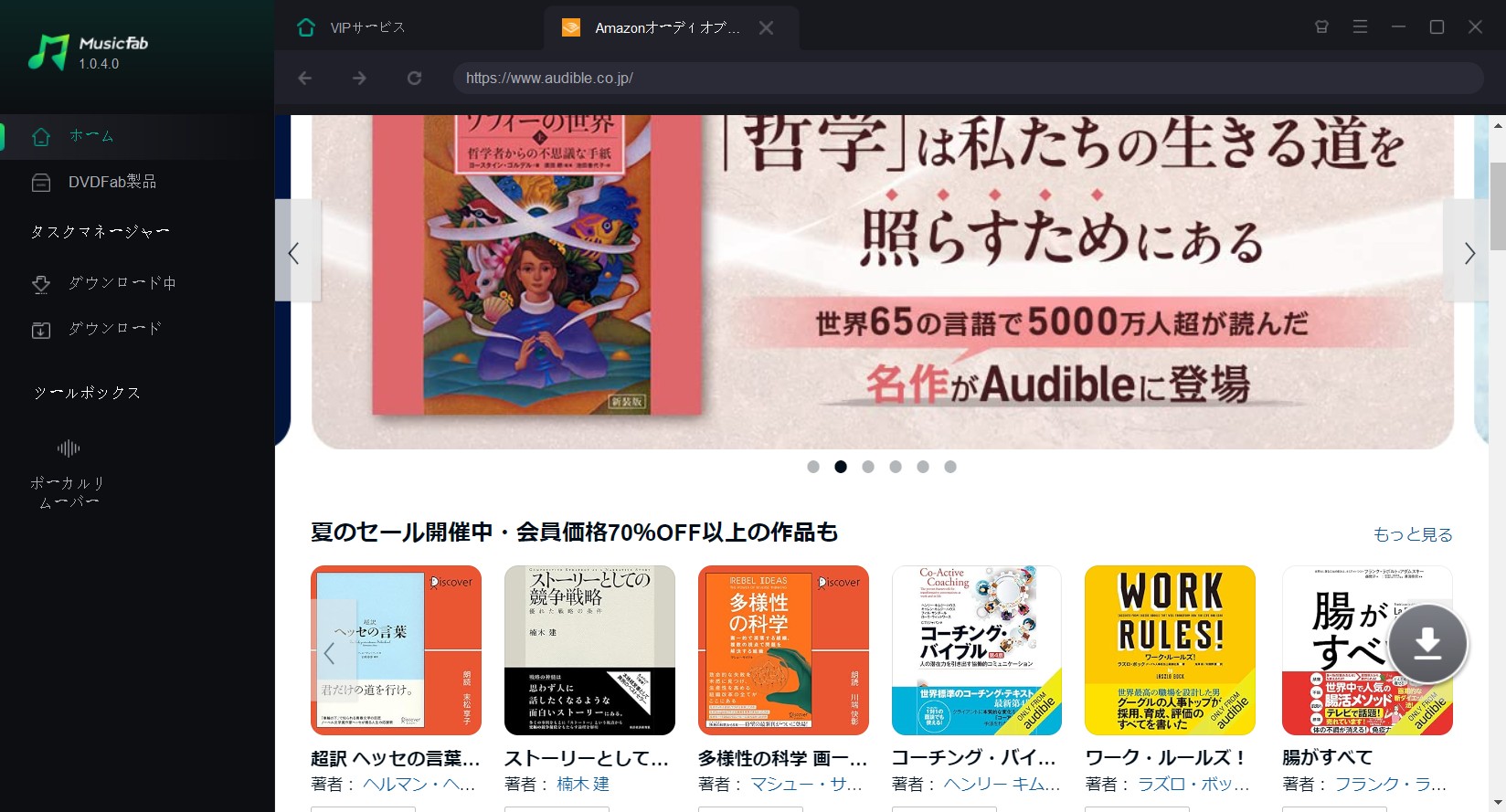This screenshot has width=1506, height=812.
Task: Click the もっと見る link
Action: pyautogui.click(x=1413, y=534)
